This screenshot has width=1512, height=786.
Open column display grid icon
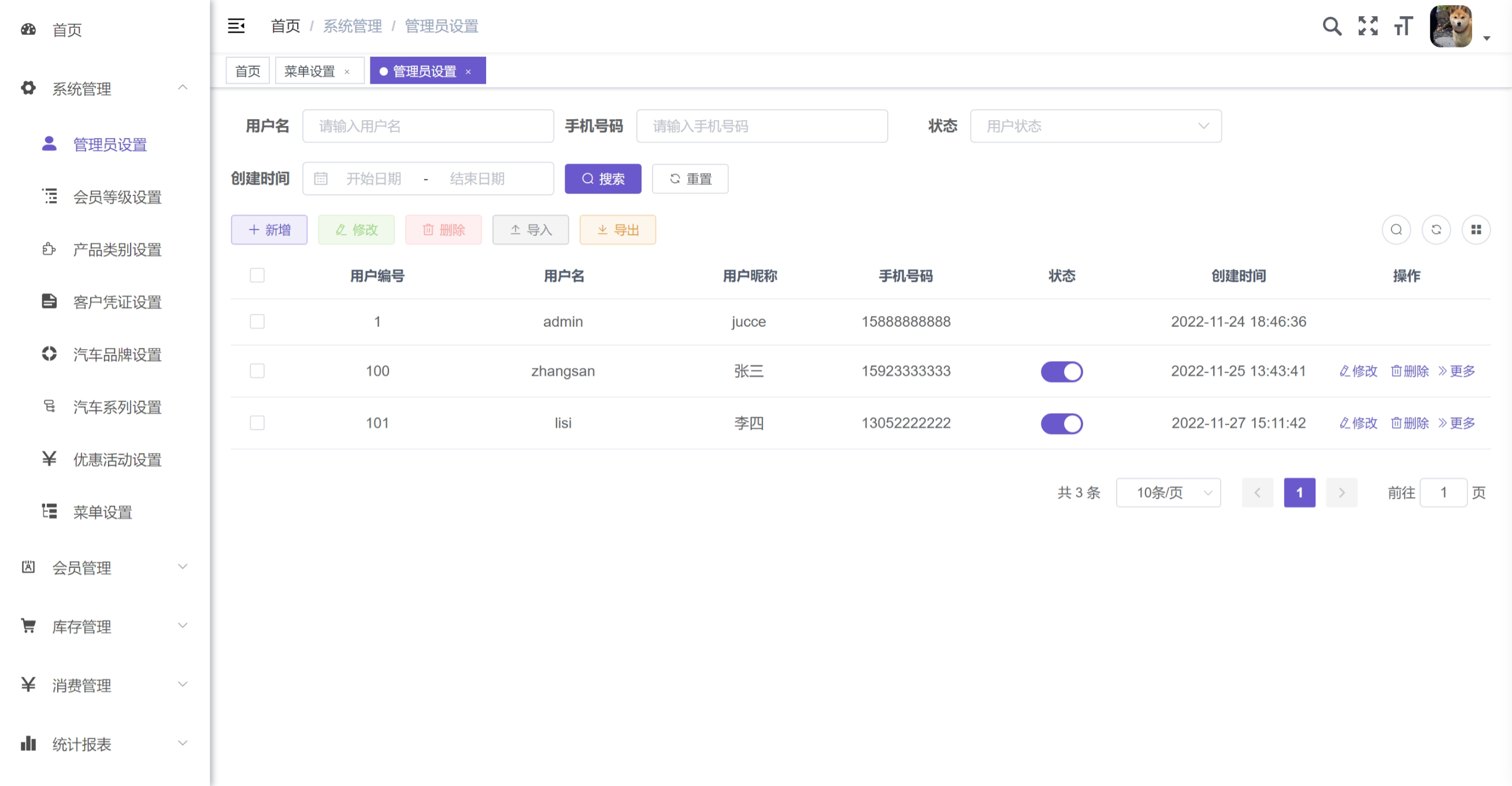pos(1476,229)
